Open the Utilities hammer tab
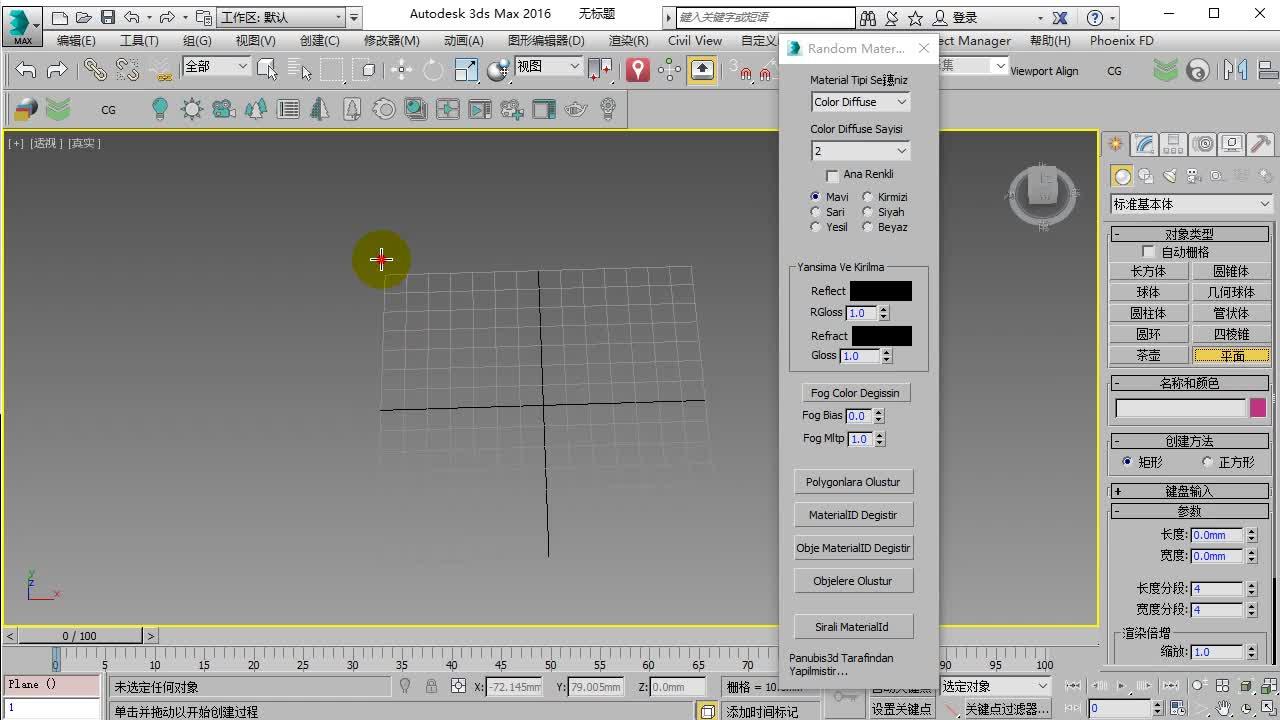 (x=1261, y=144)
